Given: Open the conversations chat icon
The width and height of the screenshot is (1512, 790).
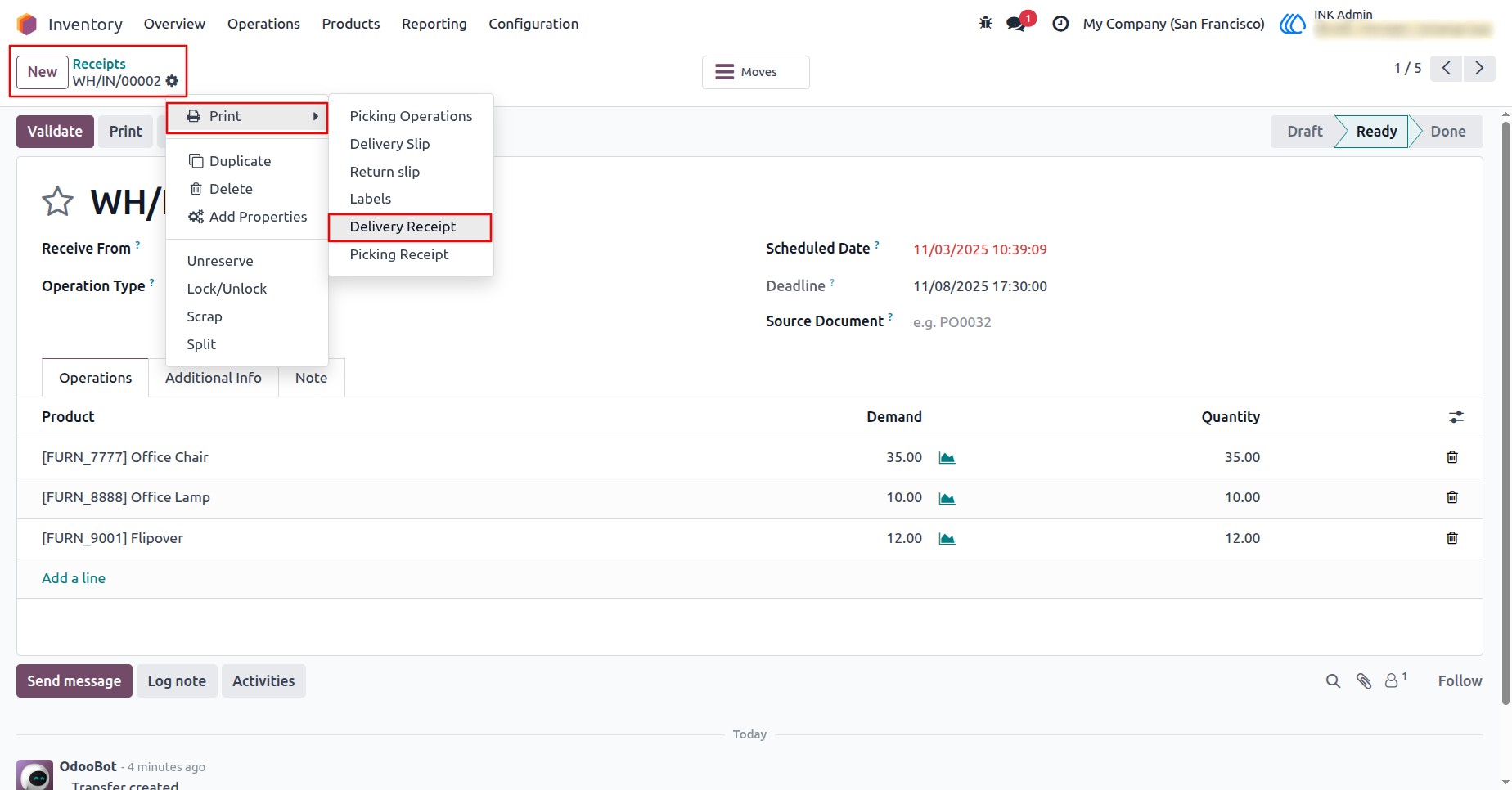Looking at the screenshot, I should (x=1017, y=24).
